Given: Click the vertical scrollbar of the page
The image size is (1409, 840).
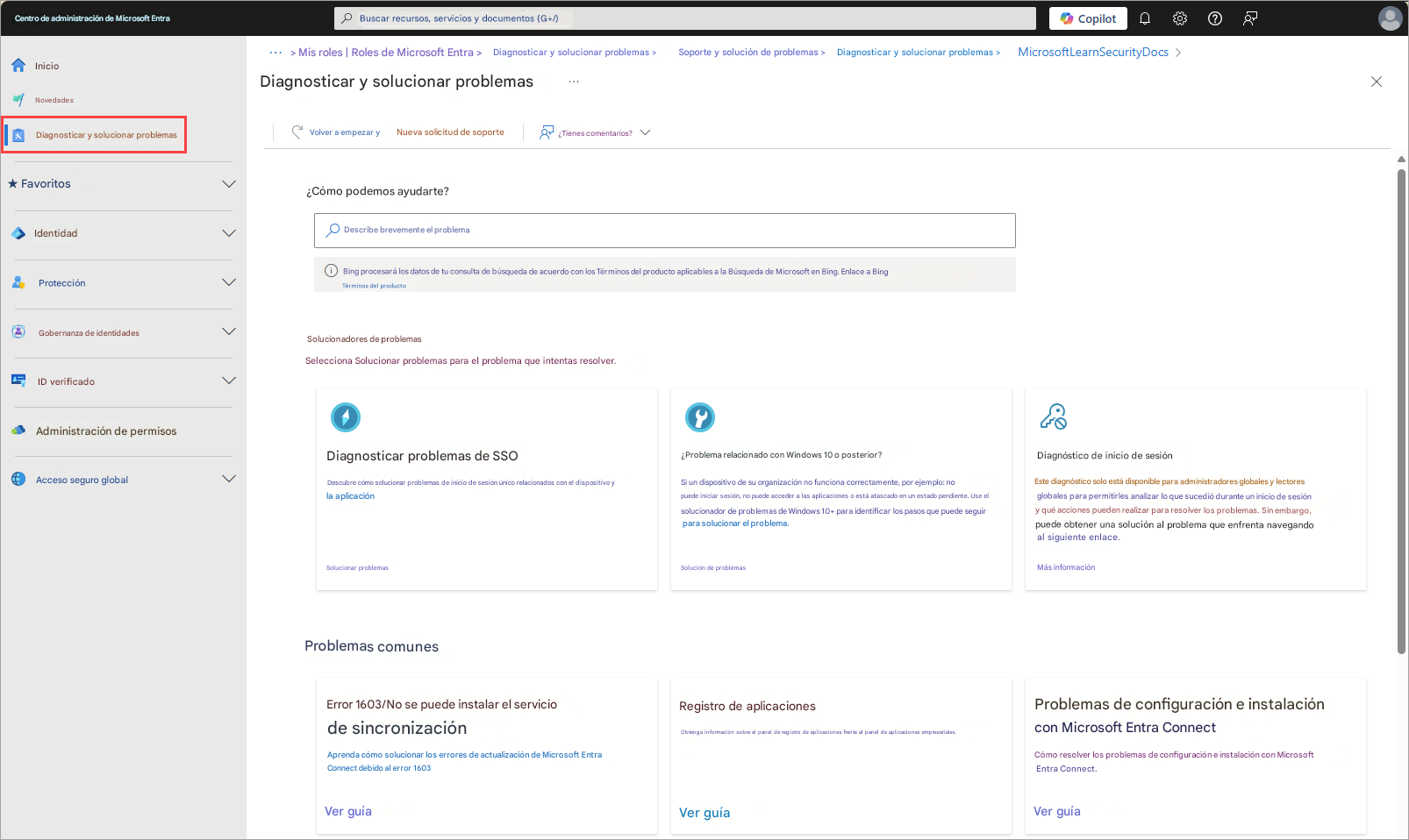Looking at the screenshot, I should point(1401,410).
